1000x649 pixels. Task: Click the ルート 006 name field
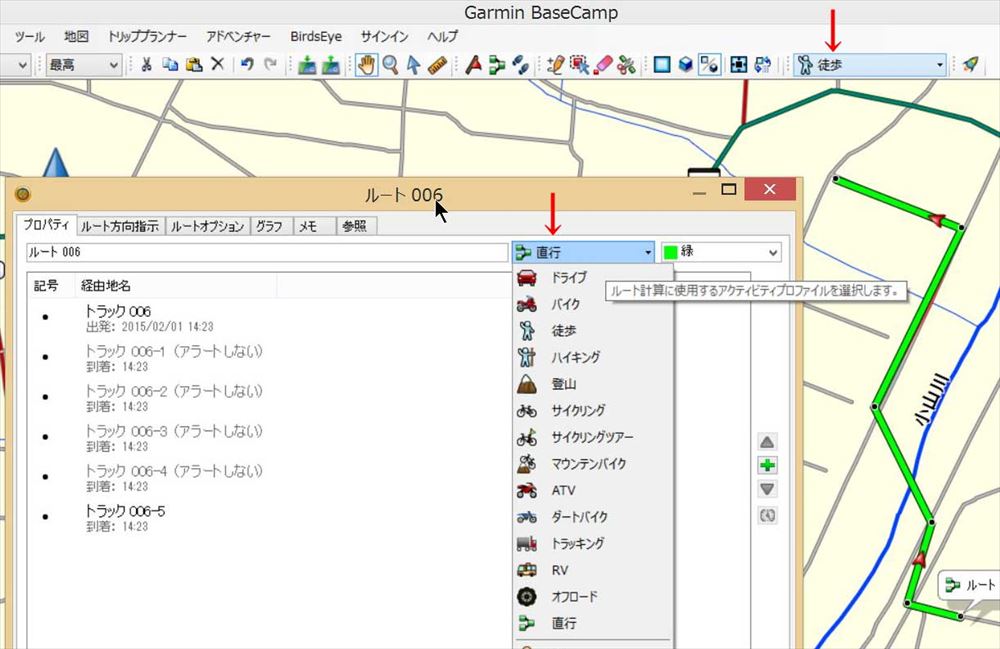267,252
